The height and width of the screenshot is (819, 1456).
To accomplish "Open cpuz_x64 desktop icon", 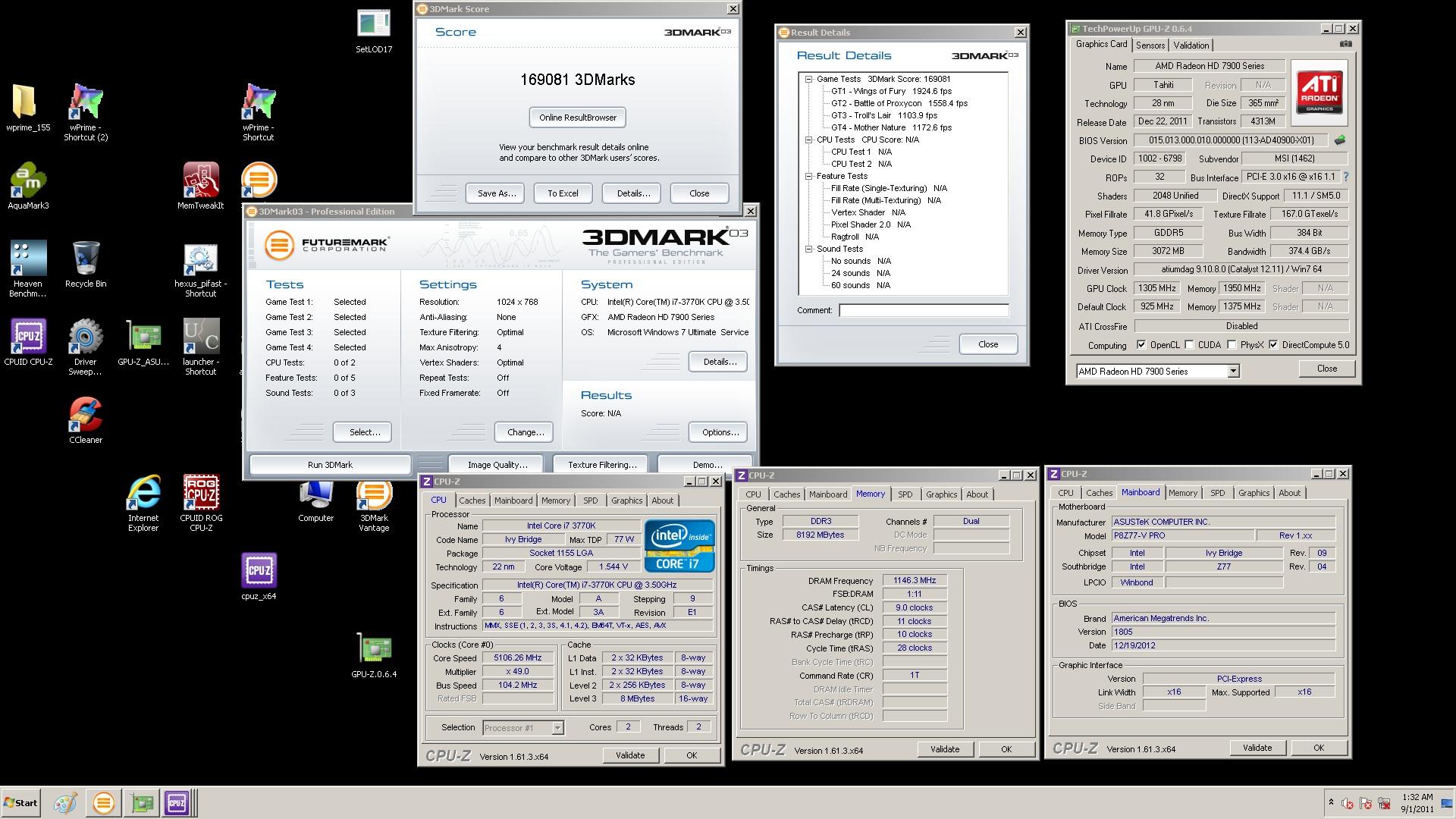I will pos(259,576).
